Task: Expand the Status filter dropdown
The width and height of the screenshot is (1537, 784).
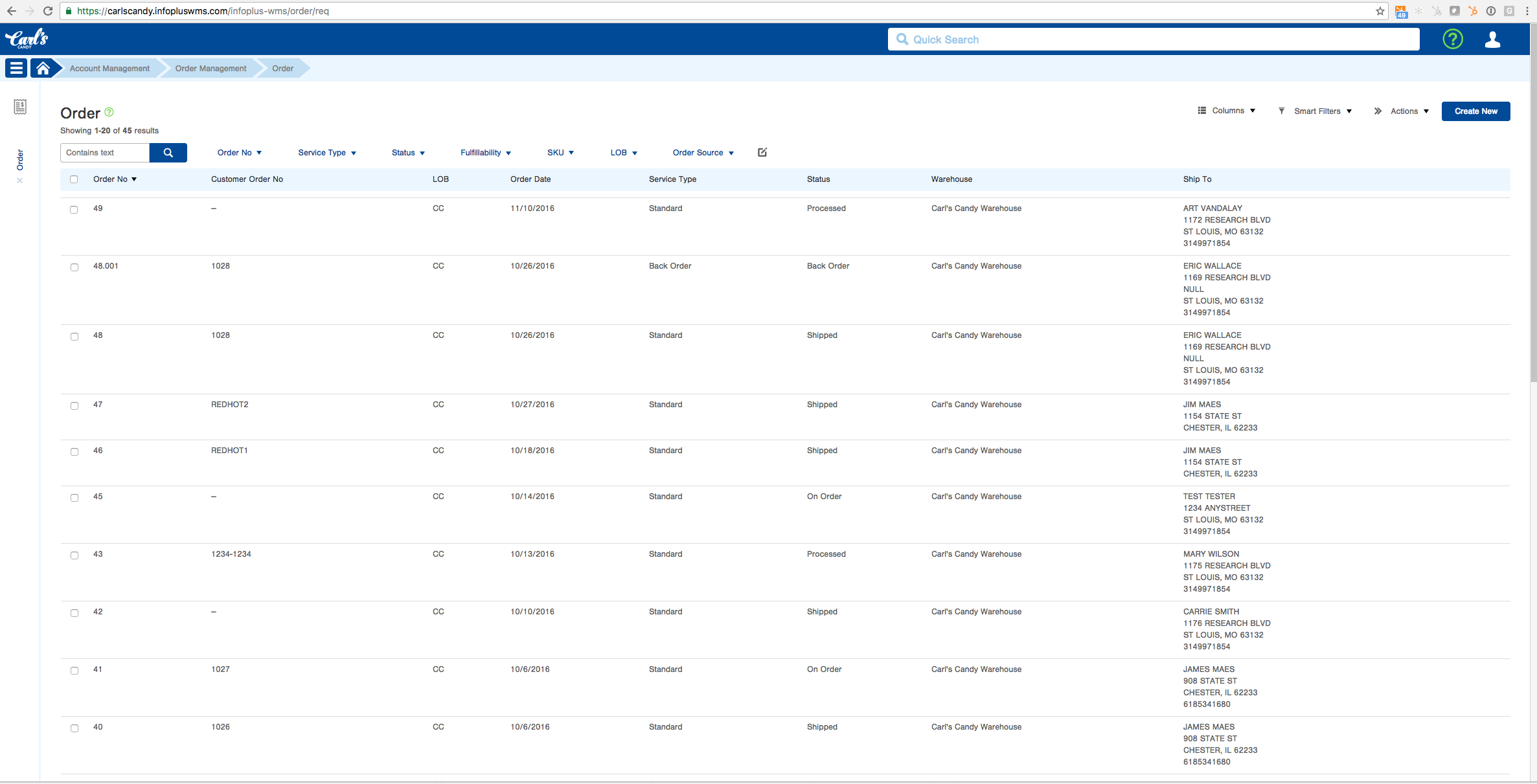Action: tap(408, 153)
